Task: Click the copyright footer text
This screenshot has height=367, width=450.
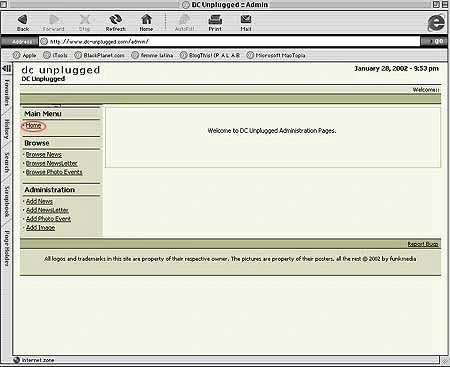Action: coord(230,259)
